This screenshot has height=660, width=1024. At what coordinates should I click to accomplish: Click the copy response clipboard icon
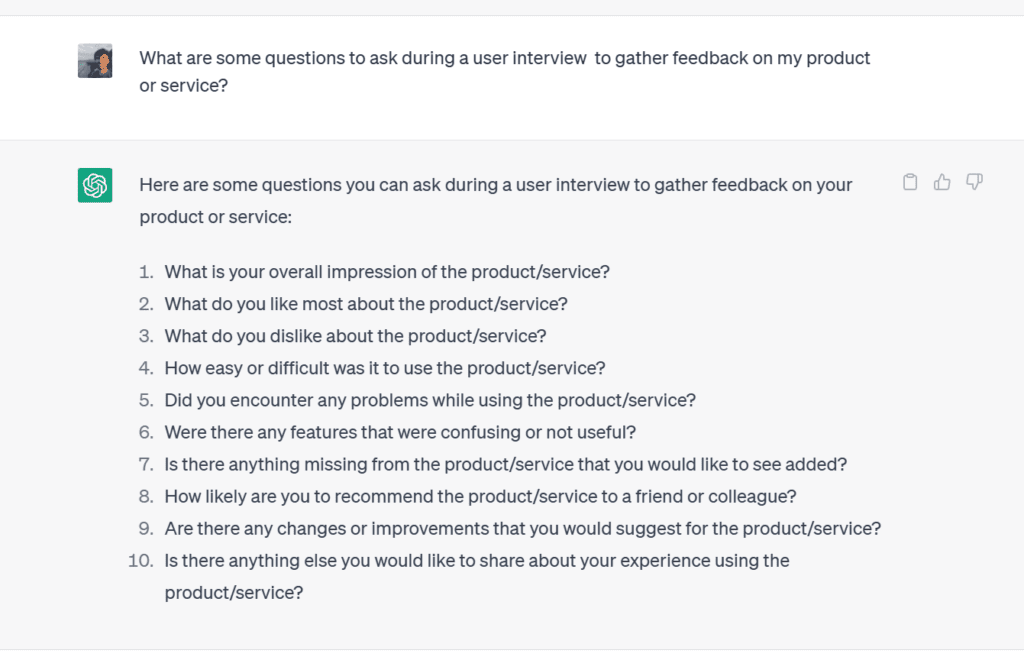(x=910, y=182)
